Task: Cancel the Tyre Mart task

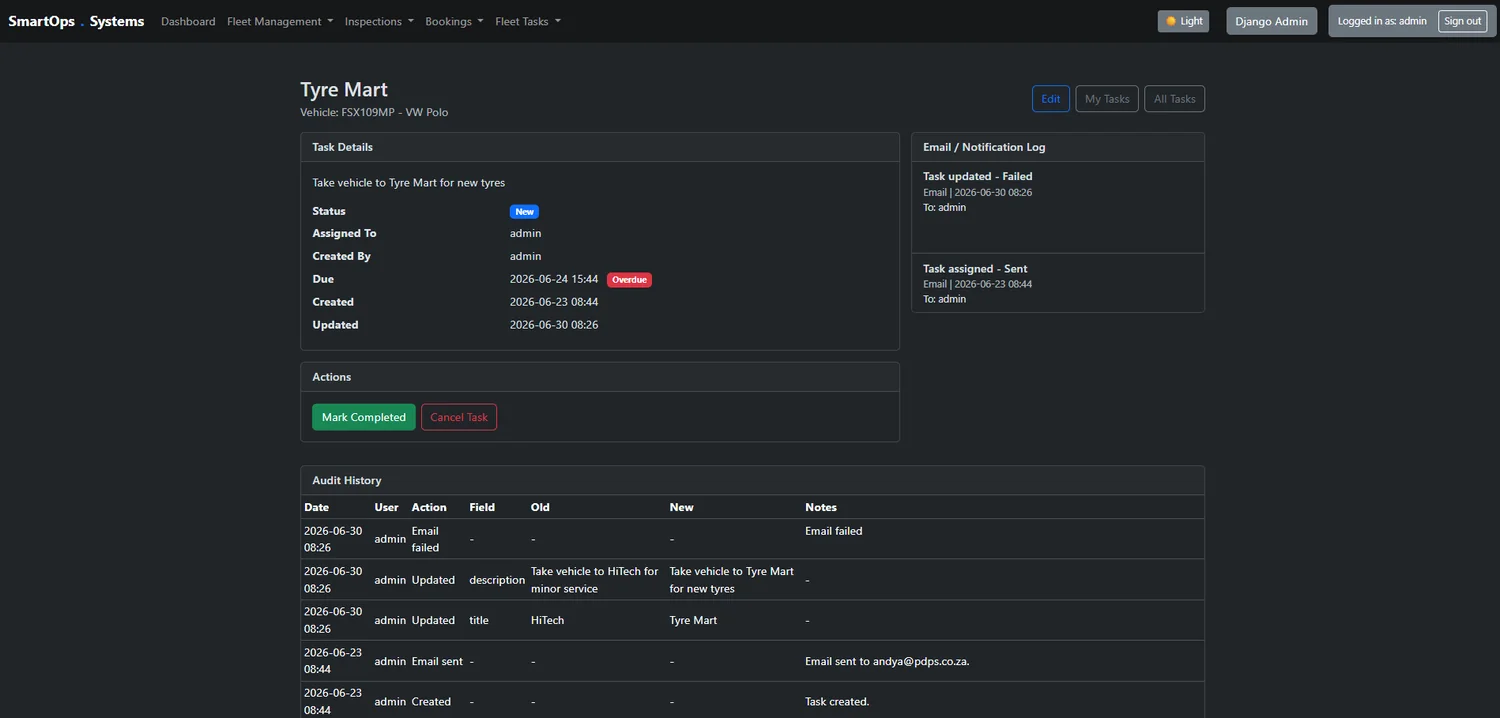Action: (x=459, y=417)
